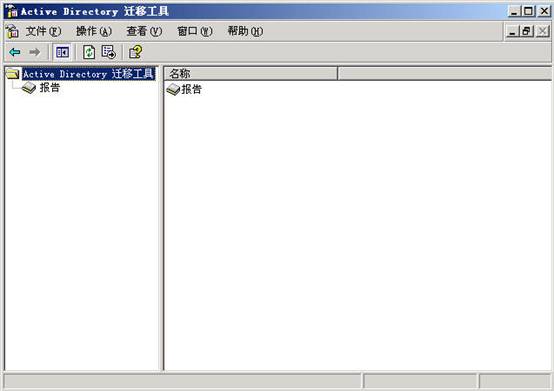This screenshot has height=391, width=554.
Task: Click the Export List toolbar icon
Action: (108, 52)
